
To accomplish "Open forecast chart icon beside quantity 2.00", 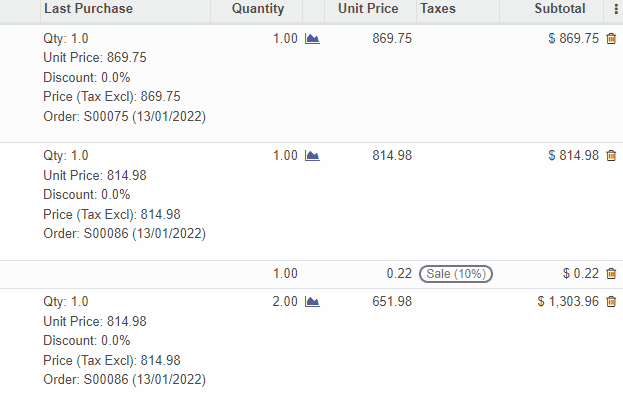I will coord(312,301).
